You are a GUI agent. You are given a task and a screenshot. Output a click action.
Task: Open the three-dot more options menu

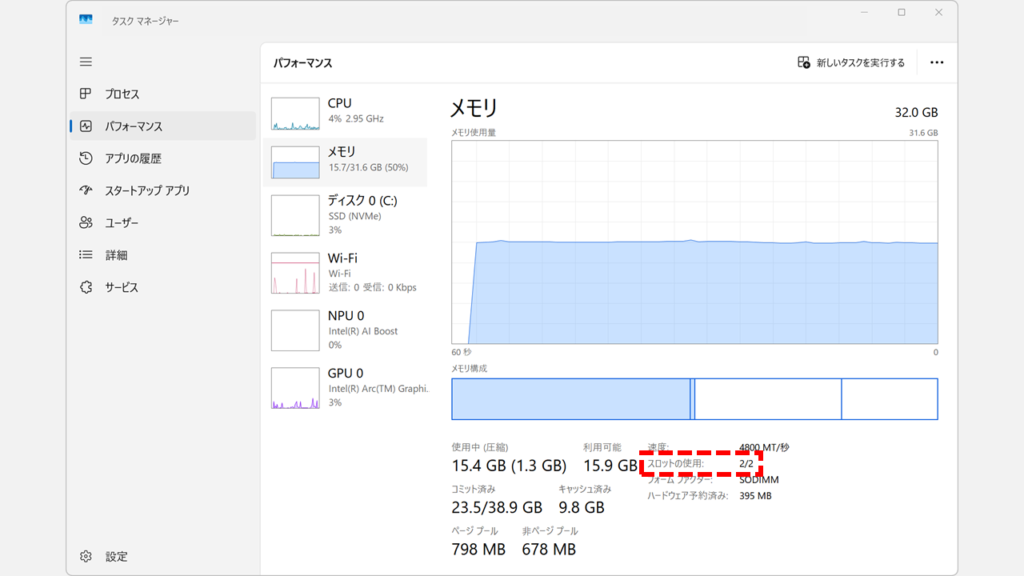[x=936, y=62]
